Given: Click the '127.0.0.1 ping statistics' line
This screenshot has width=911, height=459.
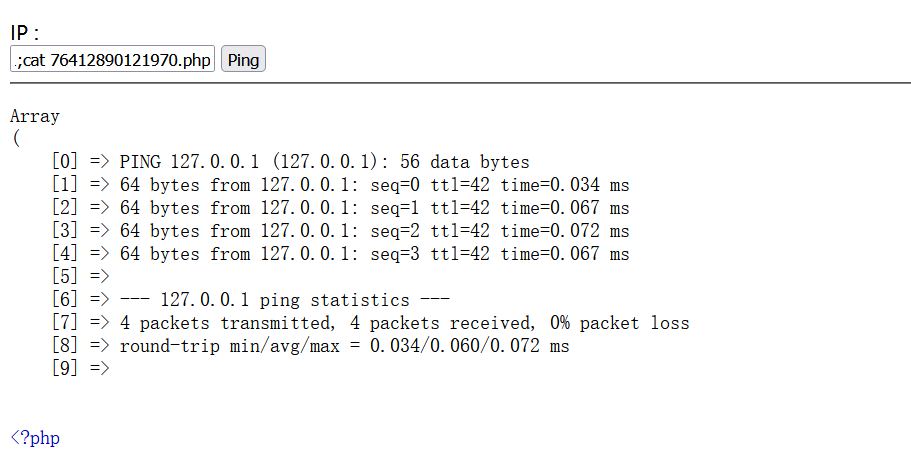Looking at the screenshot, I should click(x=250, y=300).
